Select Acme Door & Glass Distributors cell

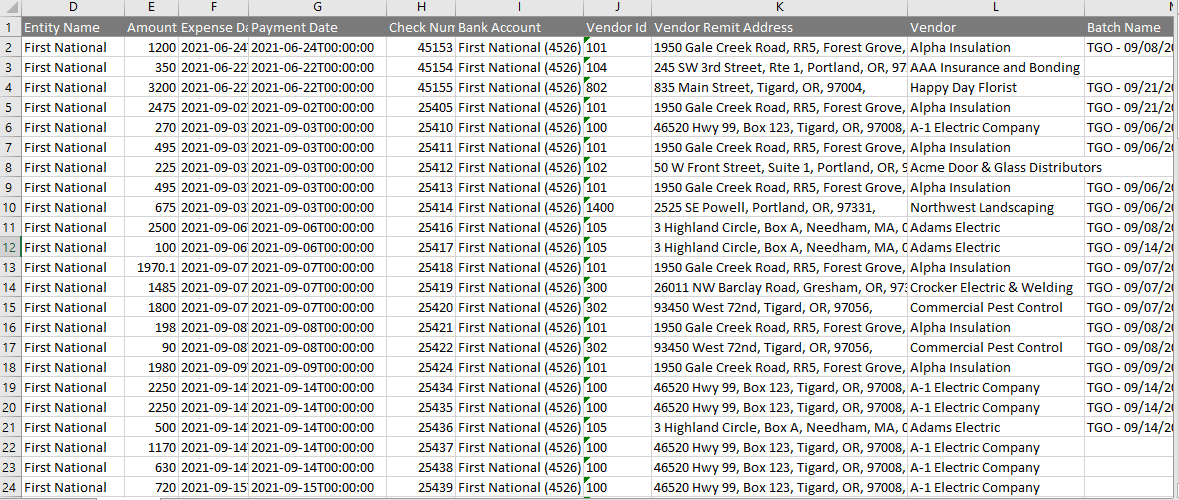click(996, 167)
